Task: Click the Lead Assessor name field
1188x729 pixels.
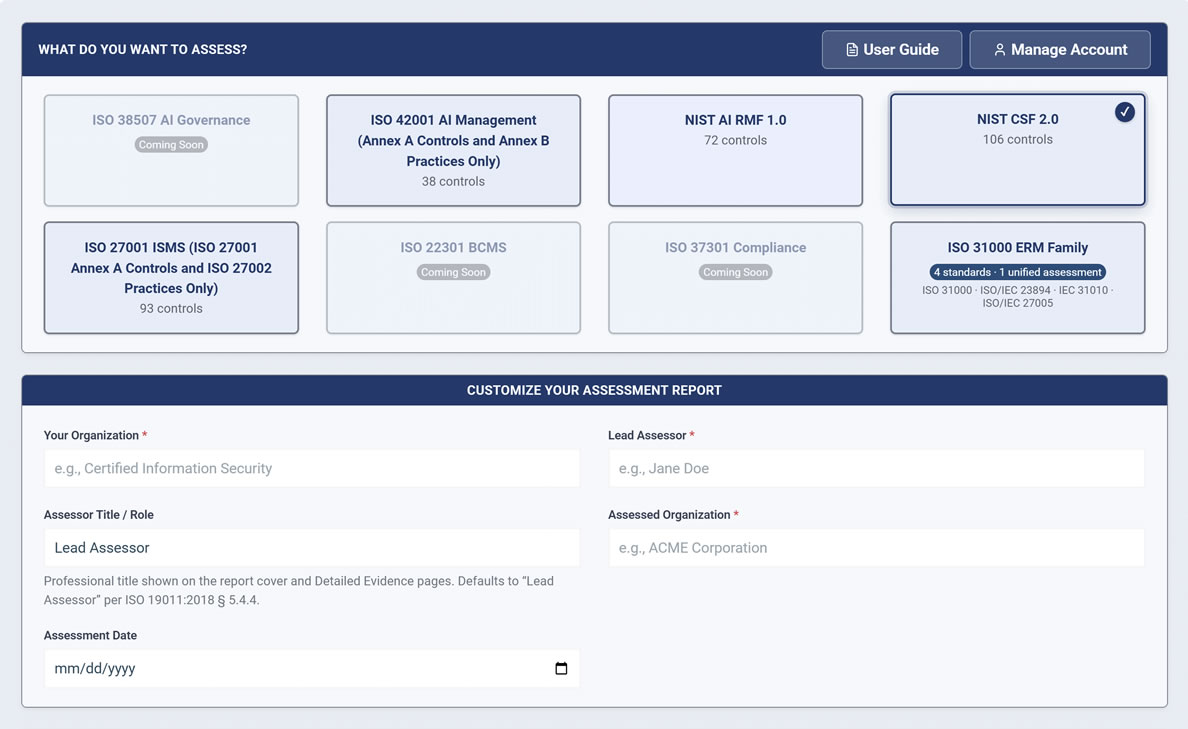Action: [x=876, y=468]
